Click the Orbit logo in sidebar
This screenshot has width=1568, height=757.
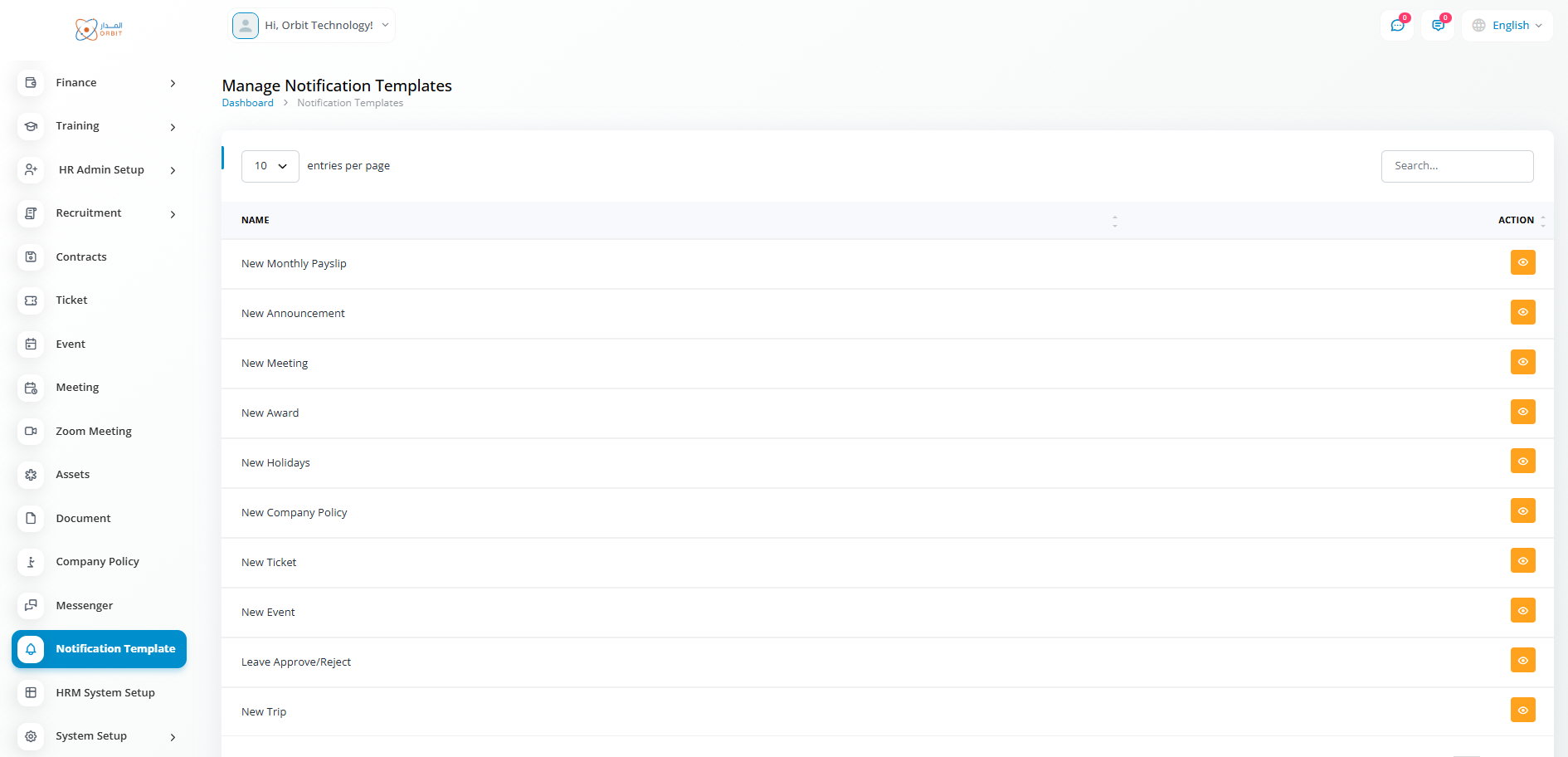point(99,30)
